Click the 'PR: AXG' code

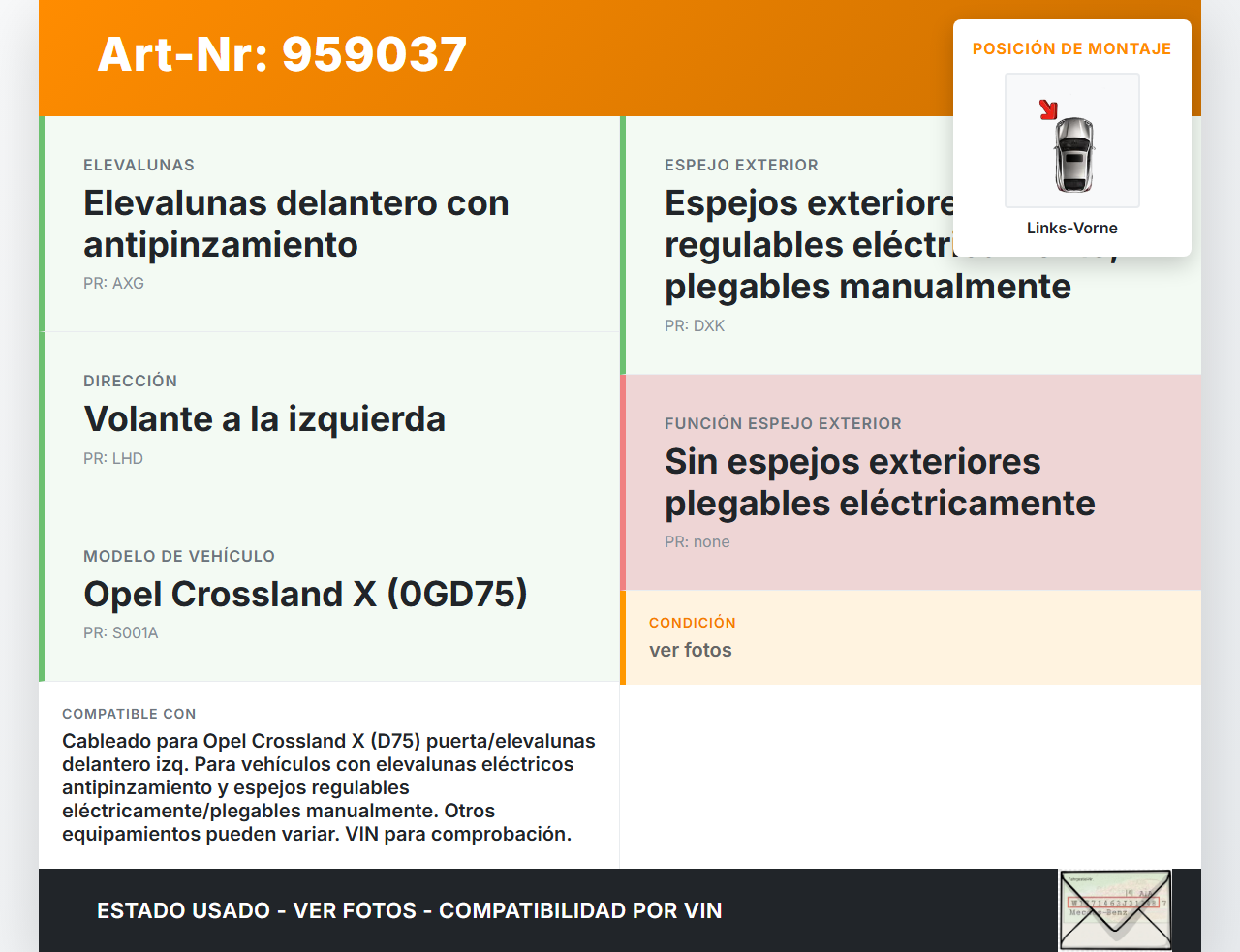(x=113, y=284)
